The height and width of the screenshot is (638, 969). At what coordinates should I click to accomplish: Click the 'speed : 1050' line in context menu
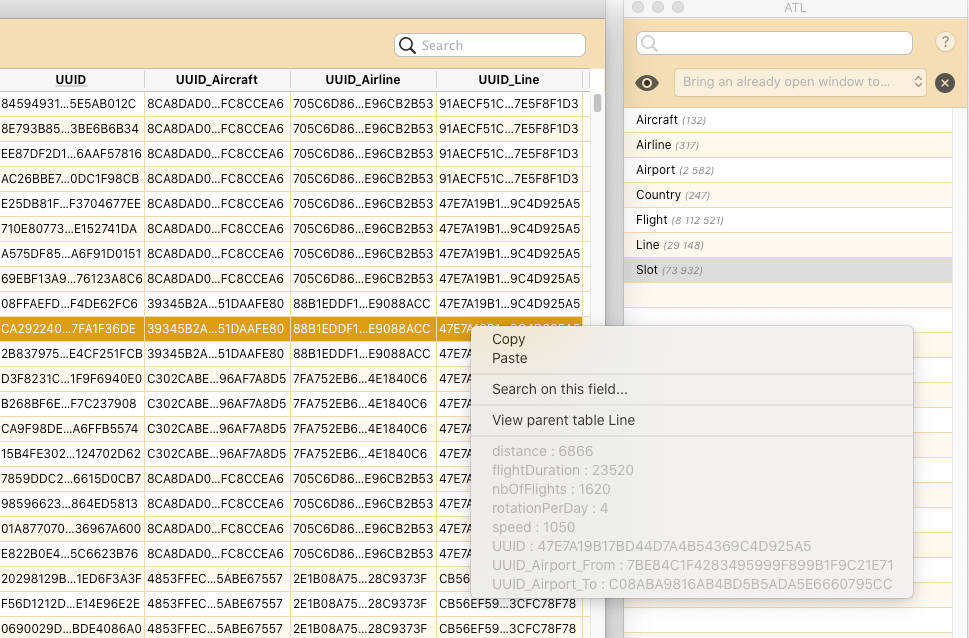pyautogui.click(x=533, y=527)
